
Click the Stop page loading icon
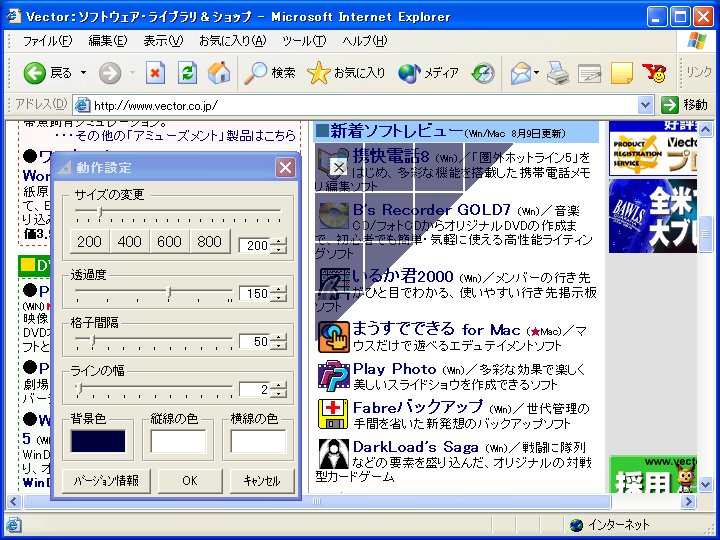click(x=155, y=73)
